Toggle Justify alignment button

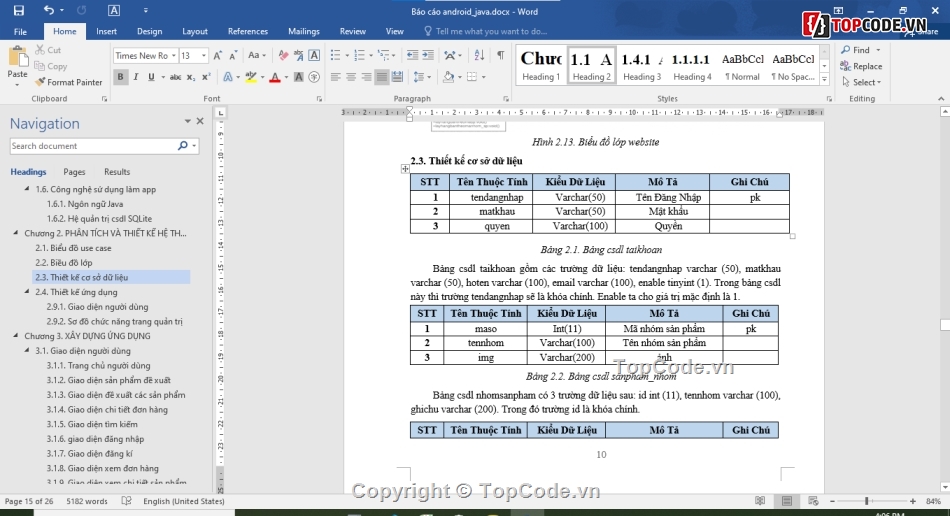coord(382,77)
